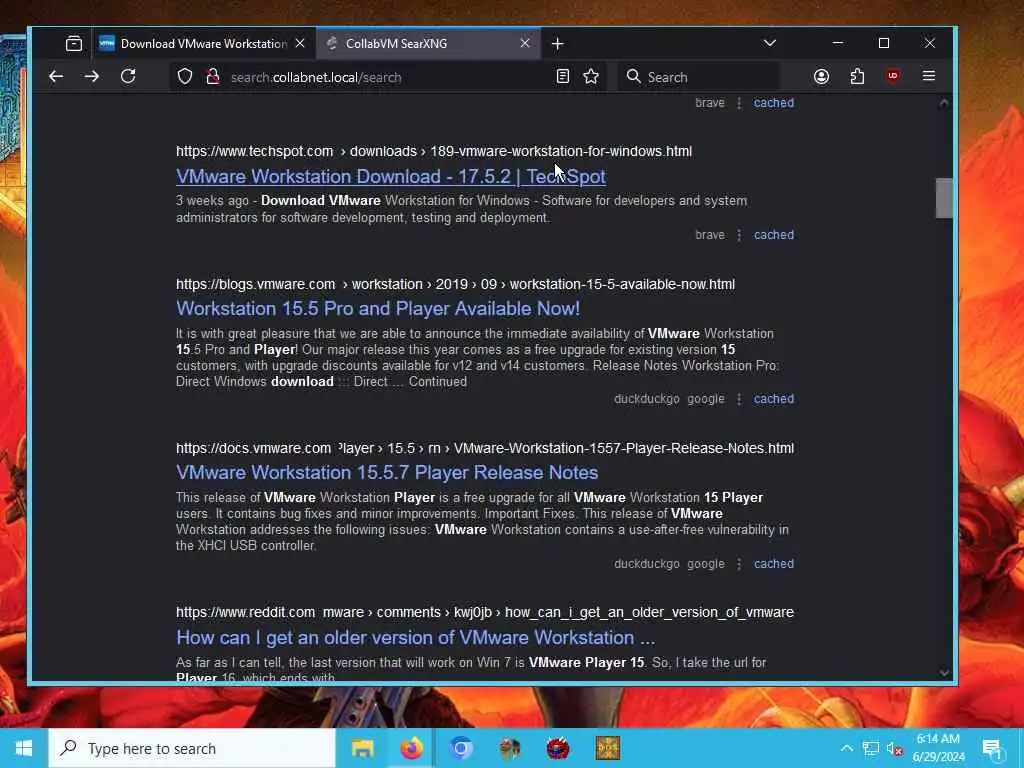Open cached link at top of results

point(774,103)
